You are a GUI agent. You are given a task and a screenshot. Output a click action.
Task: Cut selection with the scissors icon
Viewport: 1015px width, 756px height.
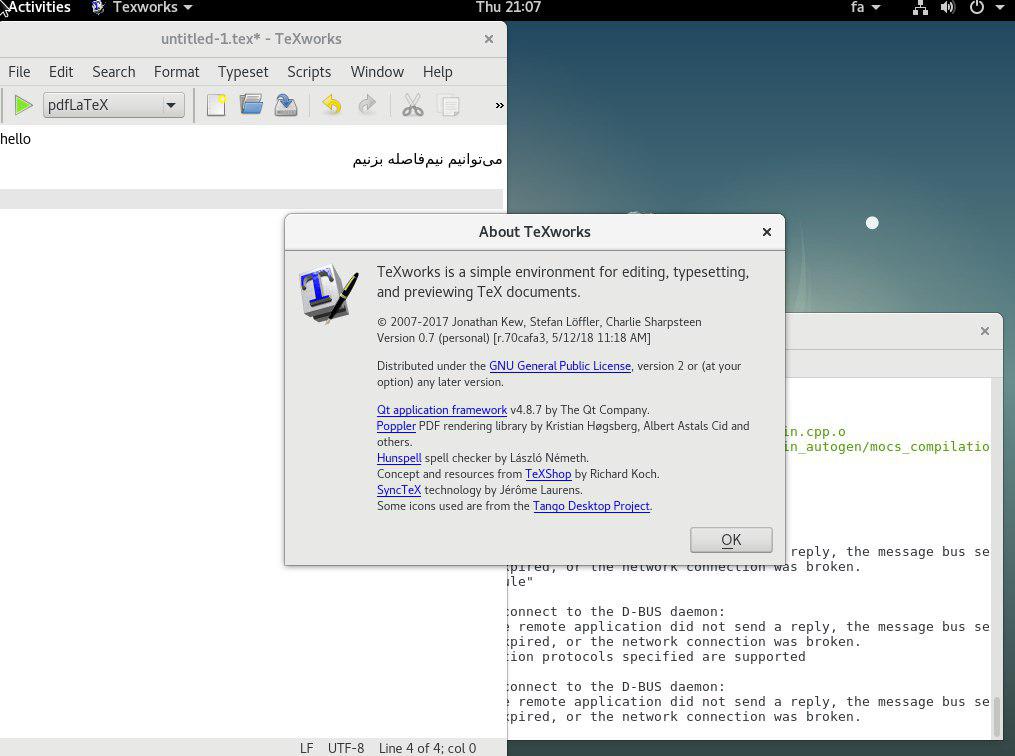pyautogui.click(x=412, y=105)
